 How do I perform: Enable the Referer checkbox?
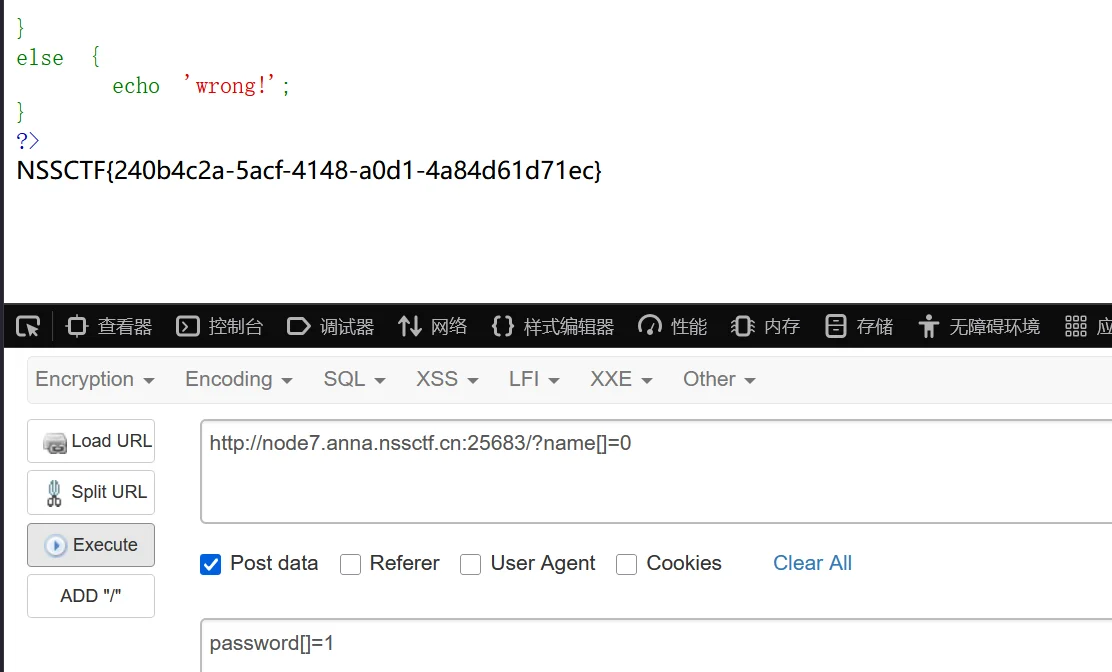350,564
